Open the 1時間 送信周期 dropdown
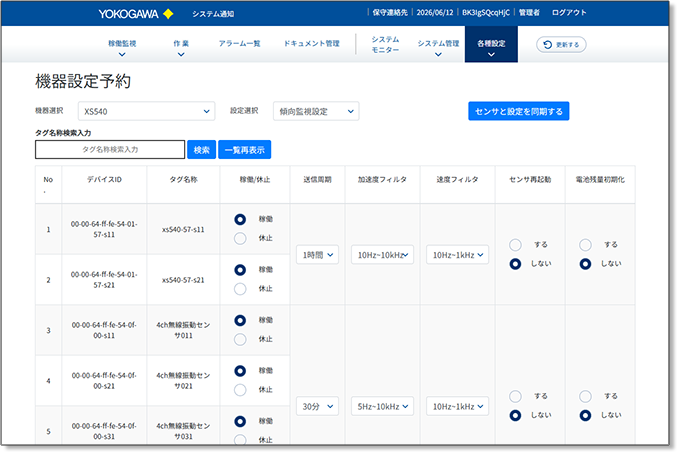The height and width of the screenshot is (452, 677). tap(317, 255)
